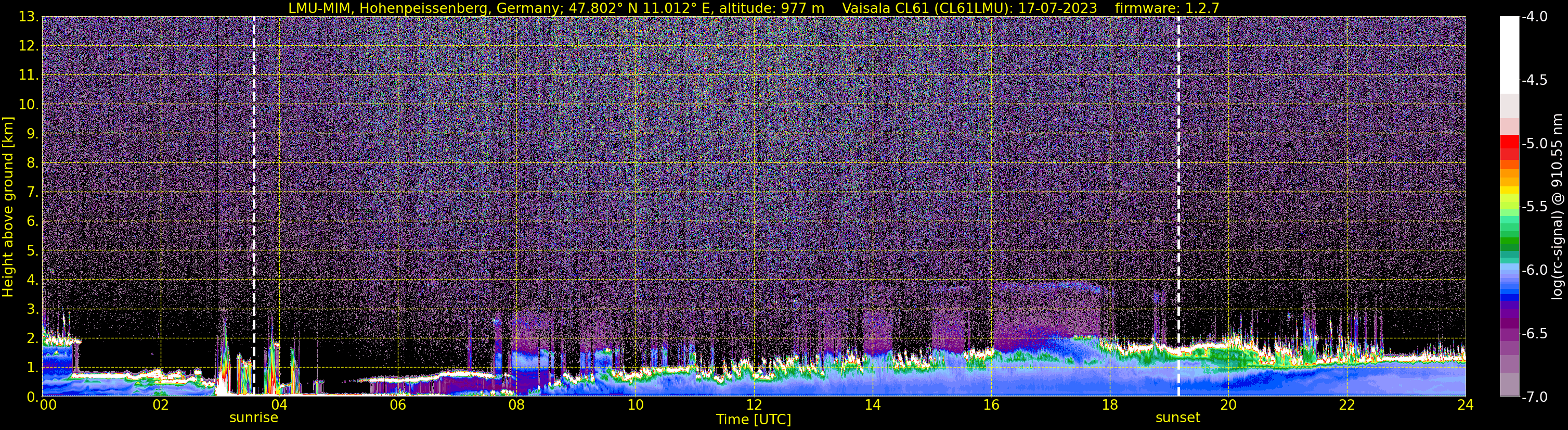This screenshot has width=1568, height=430.
Task: Click the '06' time tick label
Action: coord(398,405)
